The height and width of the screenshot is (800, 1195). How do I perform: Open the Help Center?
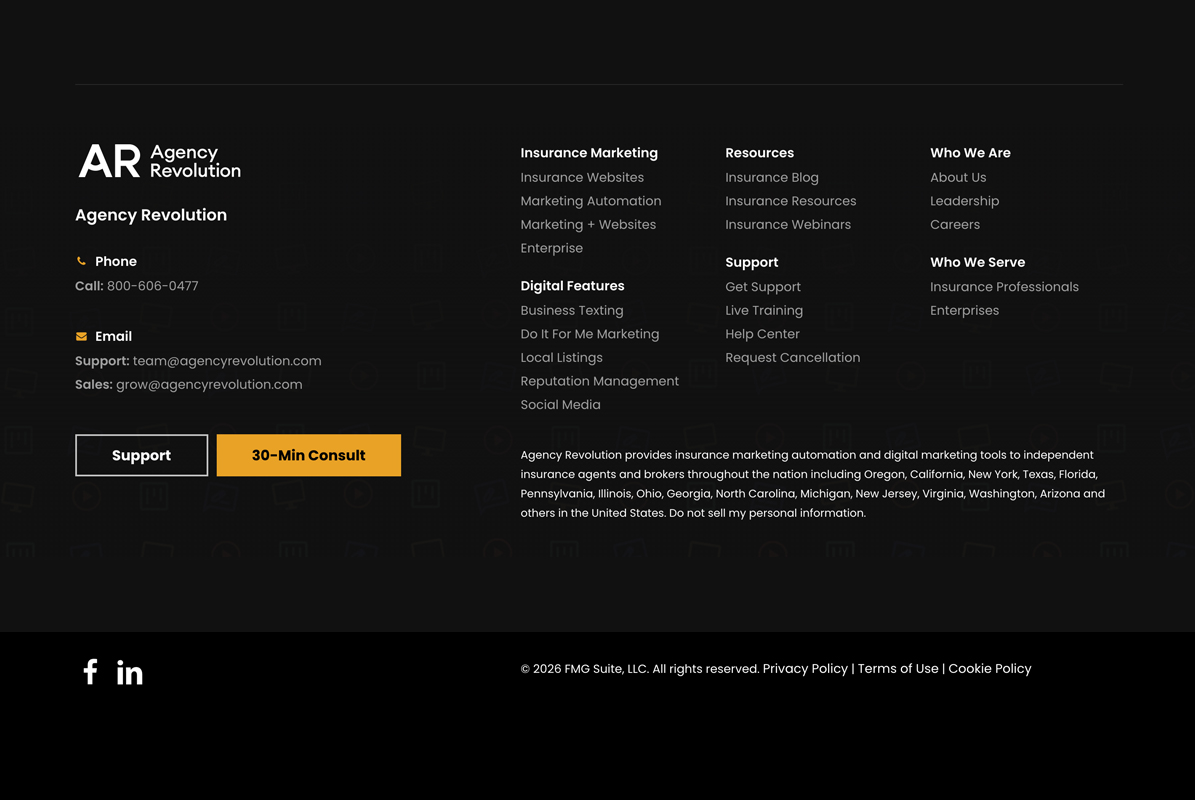point(762,334)
